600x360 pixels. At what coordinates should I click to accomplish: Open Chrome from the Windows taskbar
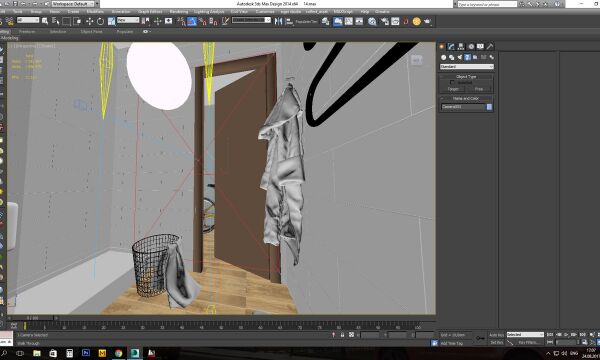(x=118, y=353)
